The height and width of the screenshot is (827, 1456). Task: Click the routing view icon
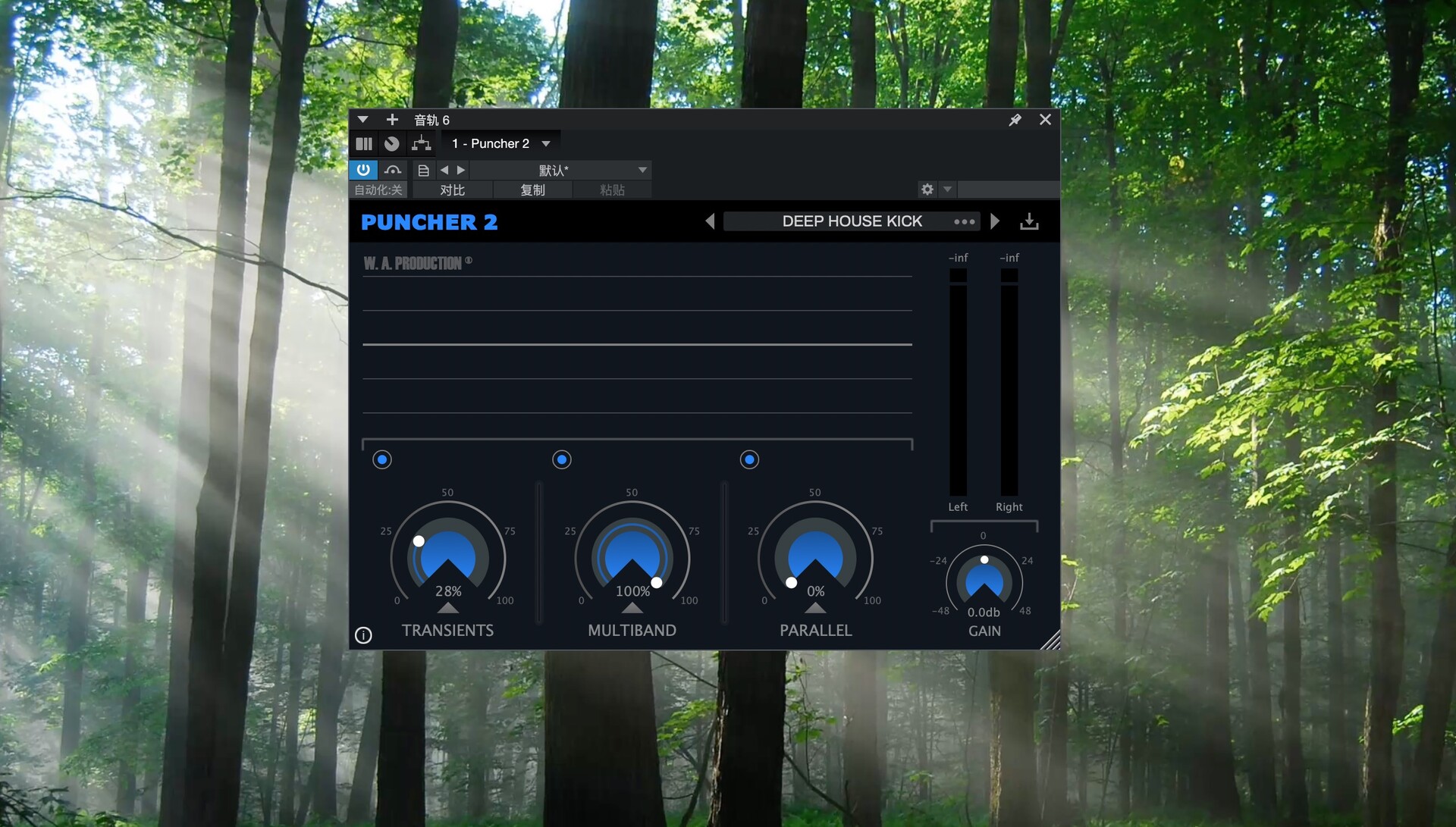tap(421, 143)
